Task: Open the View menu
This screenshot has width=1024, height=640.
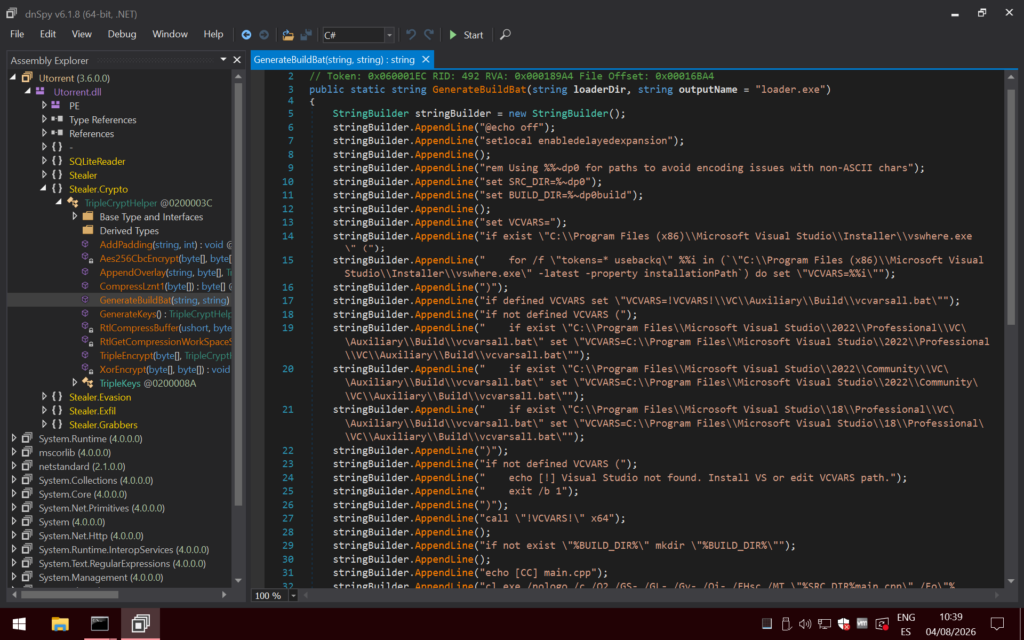Action: coord(82,34)
